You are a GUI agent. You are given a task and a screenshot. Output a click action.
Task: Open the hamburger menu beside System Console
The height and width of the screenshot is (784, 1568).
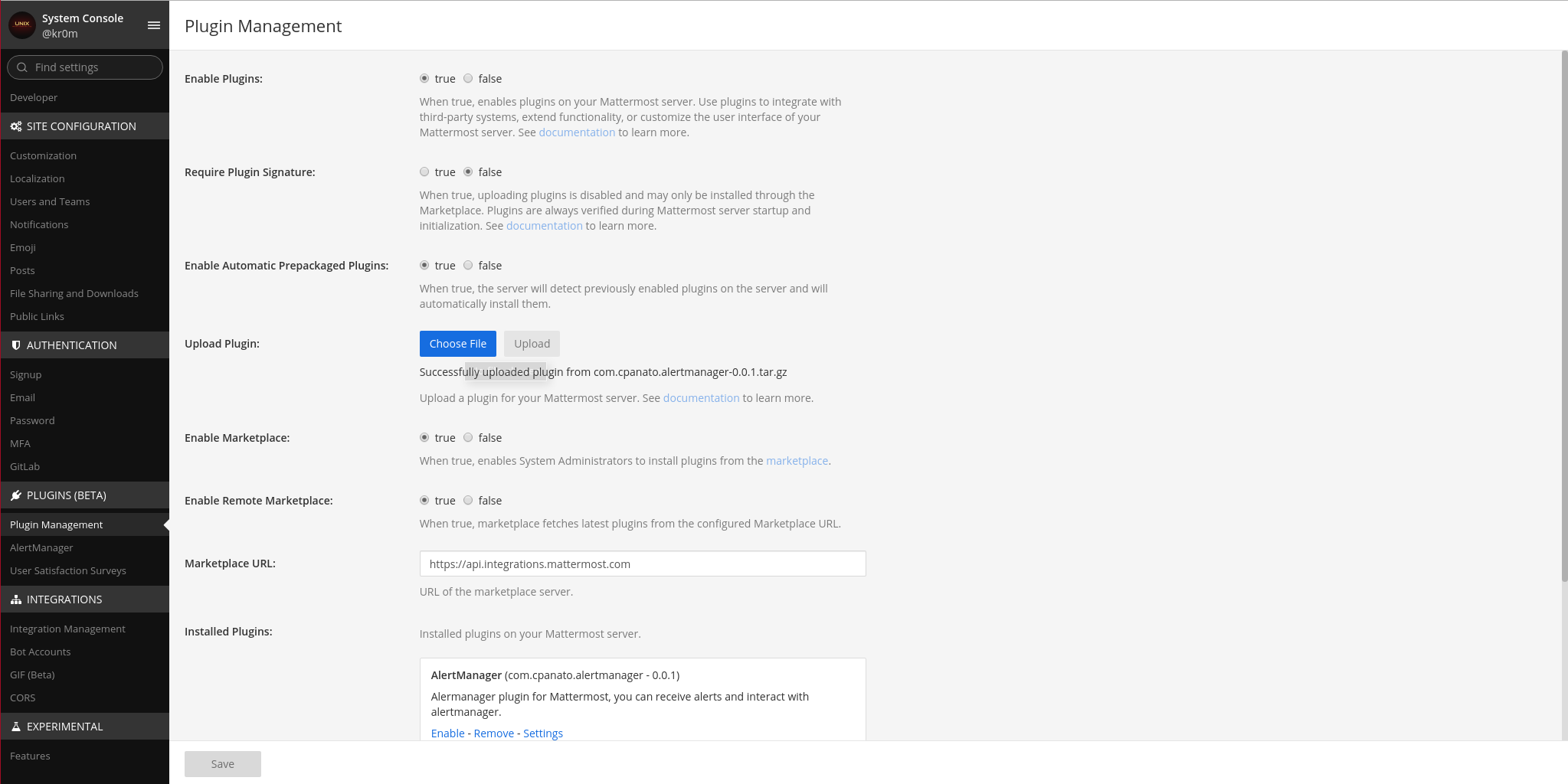pos(153,25)
